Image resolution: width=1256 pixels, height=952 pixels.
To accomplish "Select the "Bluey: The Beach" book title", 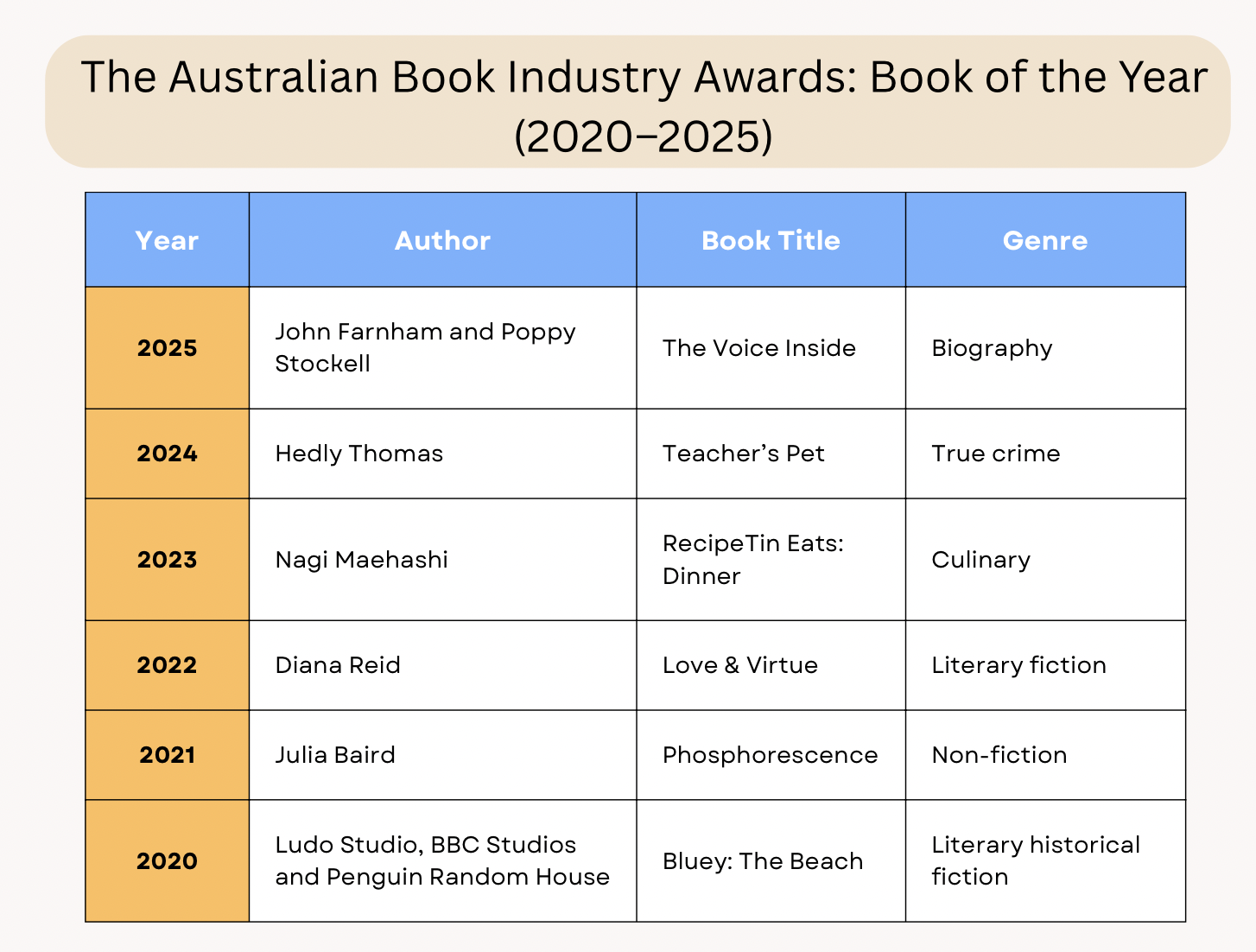I will (763, 861).
